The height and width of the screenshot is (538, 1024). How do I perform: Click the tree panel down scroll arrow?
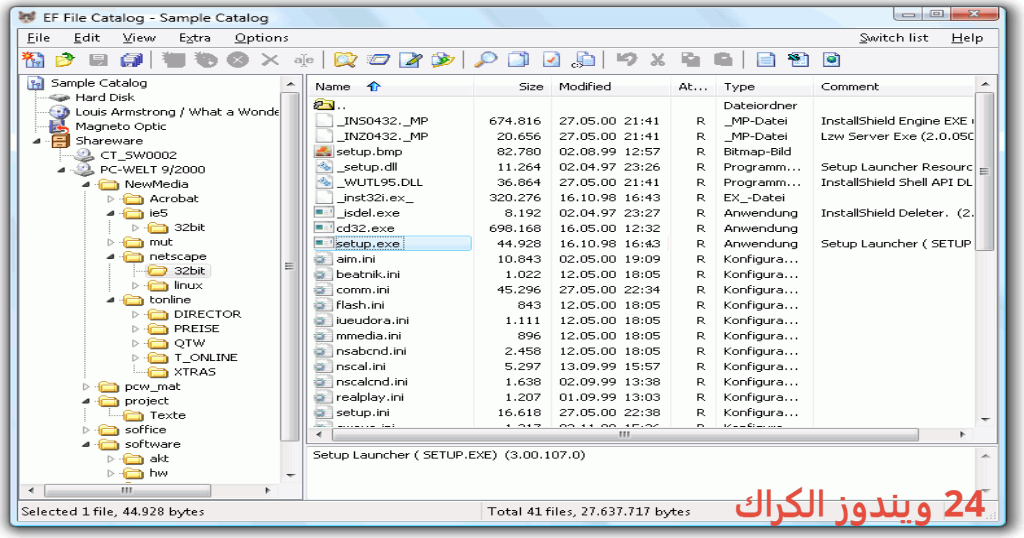click(x=291, y=475)
